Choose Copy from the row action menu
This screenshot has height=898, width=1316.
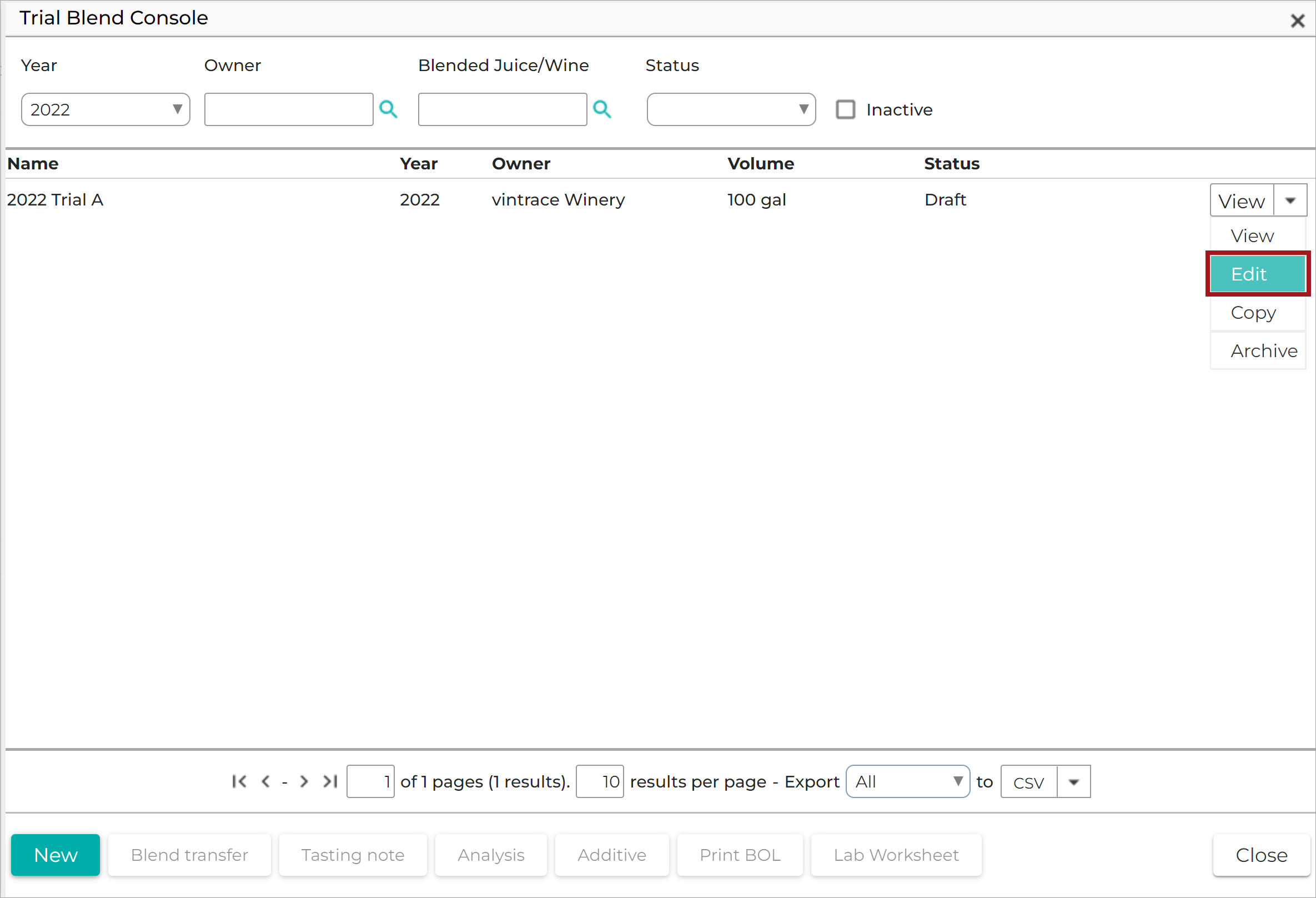[x=1258, y=313]
